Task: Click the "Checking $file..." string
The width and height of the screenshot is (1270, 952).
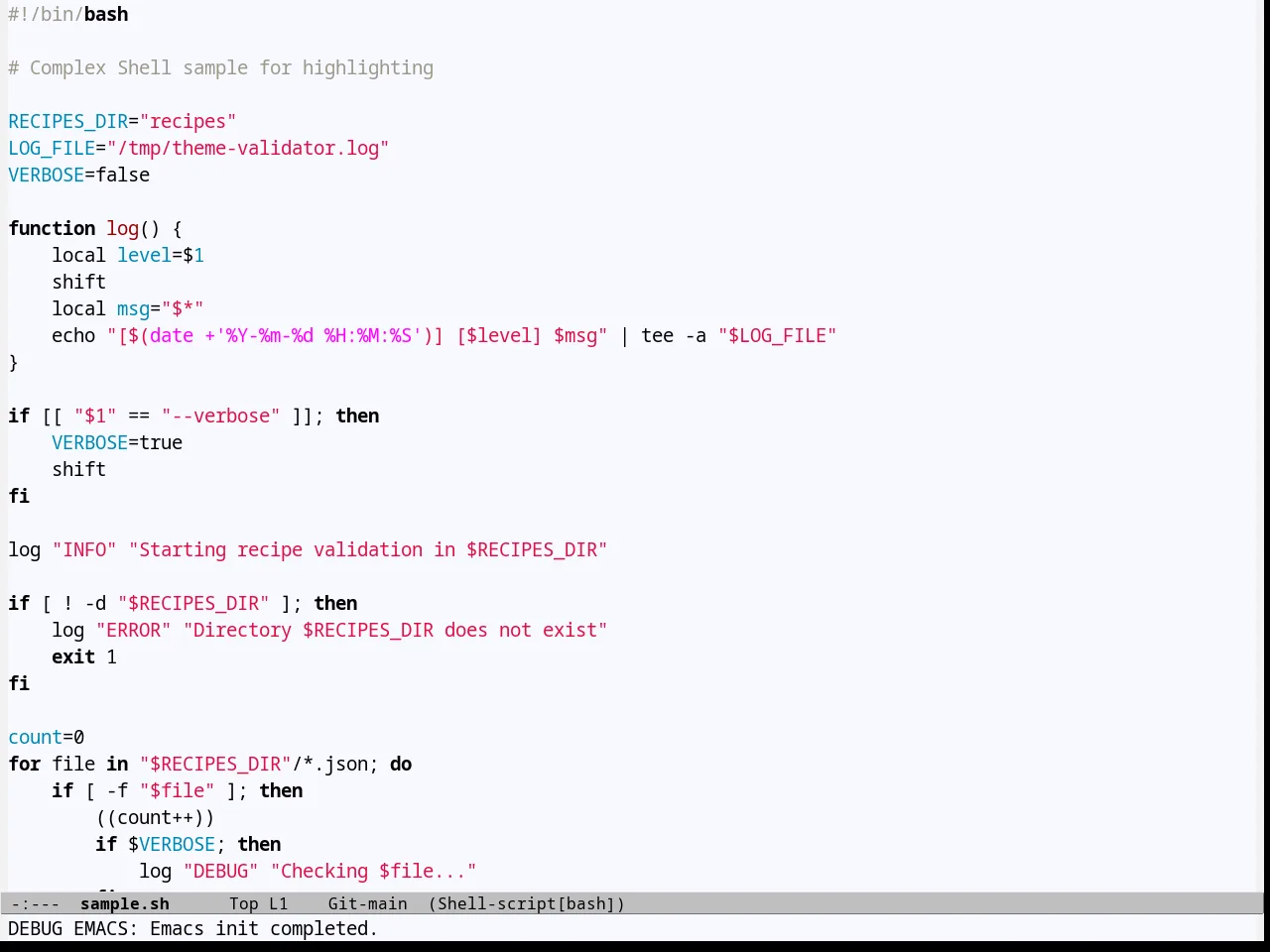Action: [x=374, y=871]
